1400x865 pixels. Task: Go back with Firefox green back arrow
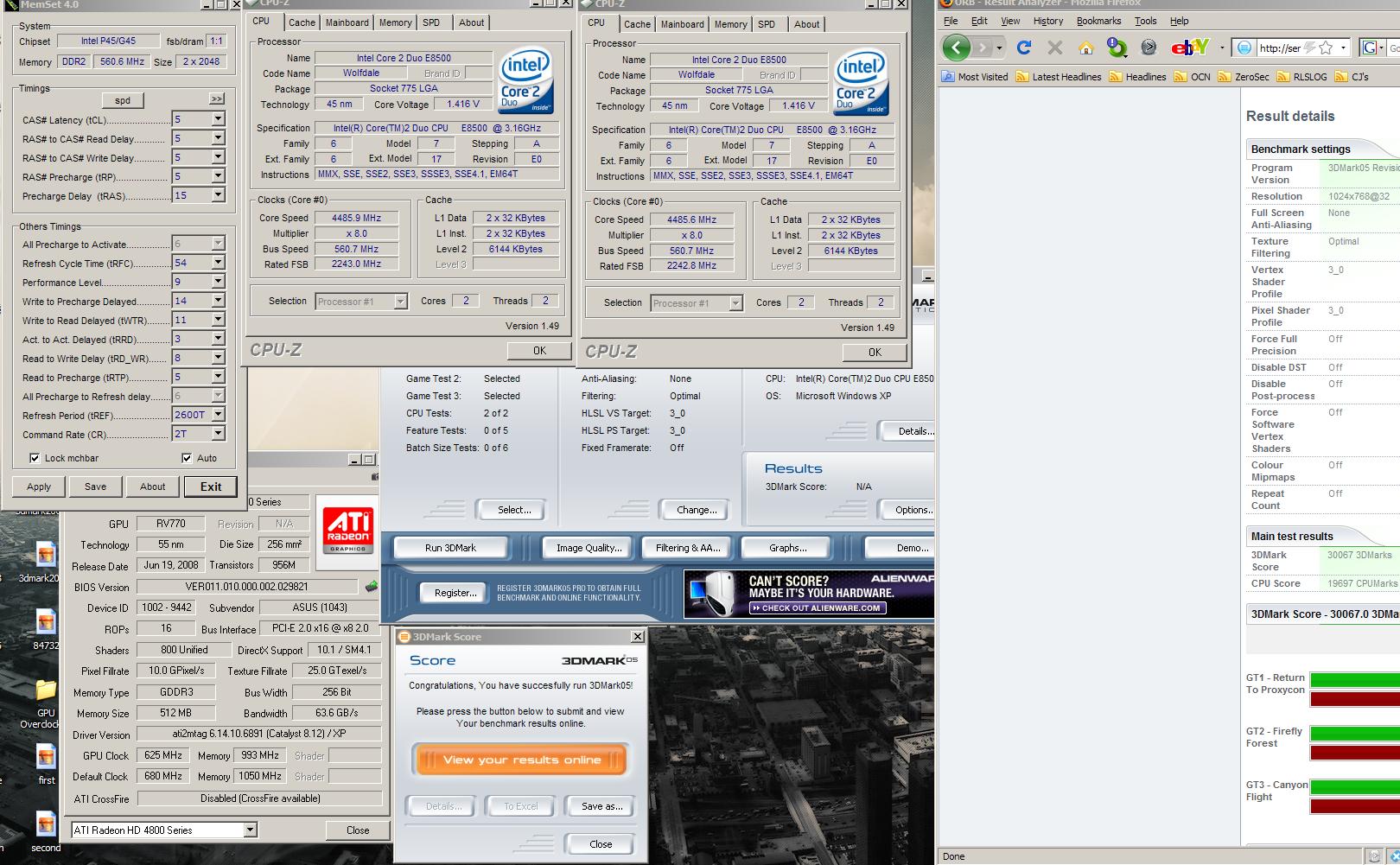[956, 48]
